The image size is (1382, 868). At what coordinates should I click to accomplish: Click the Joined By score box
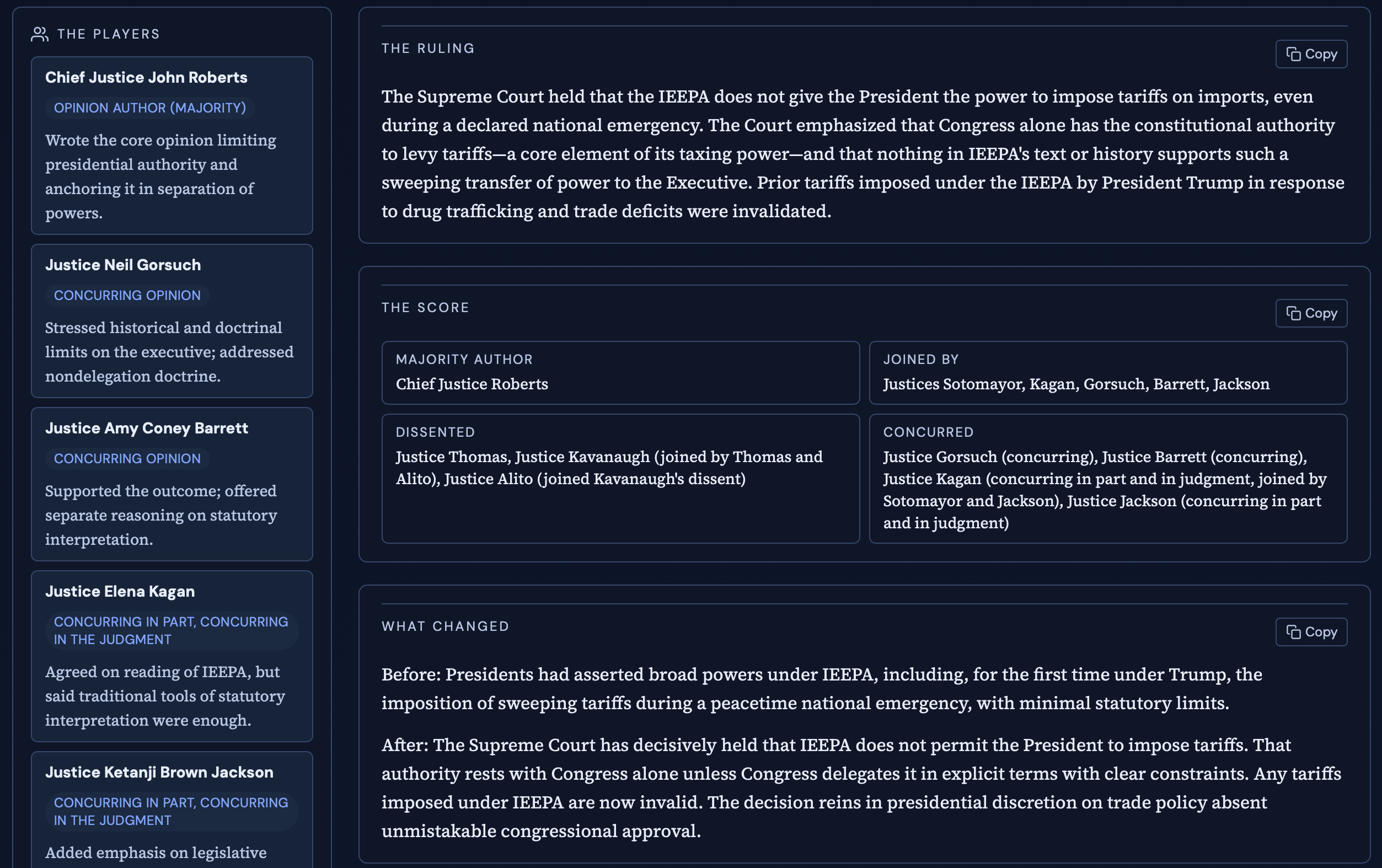click(x=1108, y=373)
